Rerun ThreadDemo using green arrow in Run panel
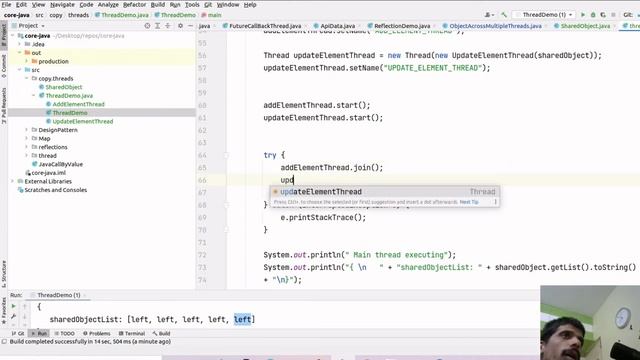The height and width of the screenshot is (360, 640). pos(13,306)
